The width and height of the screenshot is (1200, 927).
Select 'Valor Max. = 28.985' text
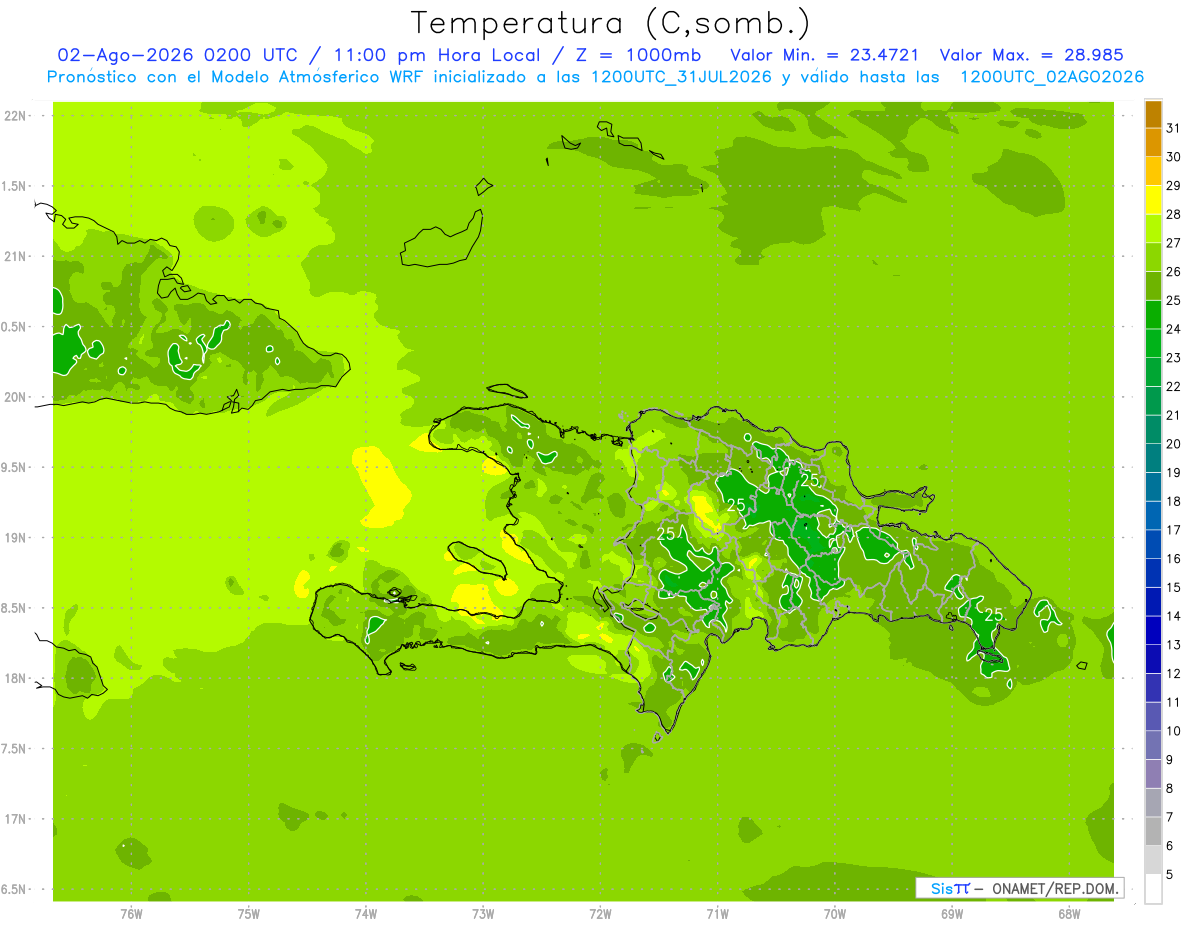(1031, 55)
